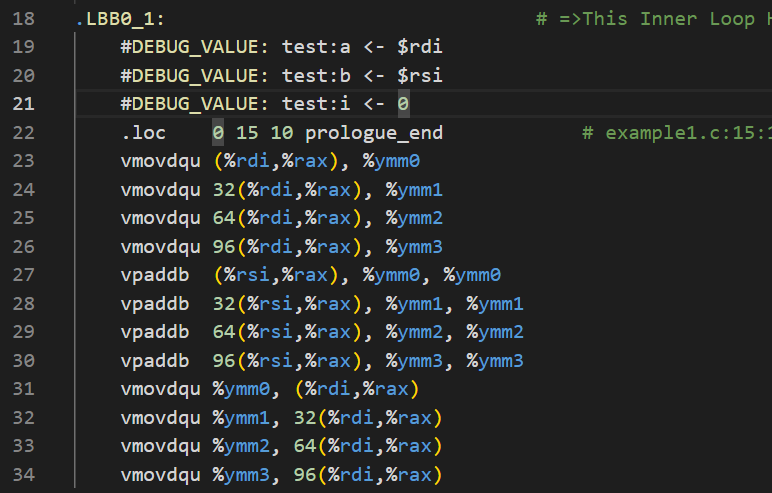Click line number 21 in the gutter
Image resolution: width=772 pixels, height=493 pixels.
tap(24, 104)
